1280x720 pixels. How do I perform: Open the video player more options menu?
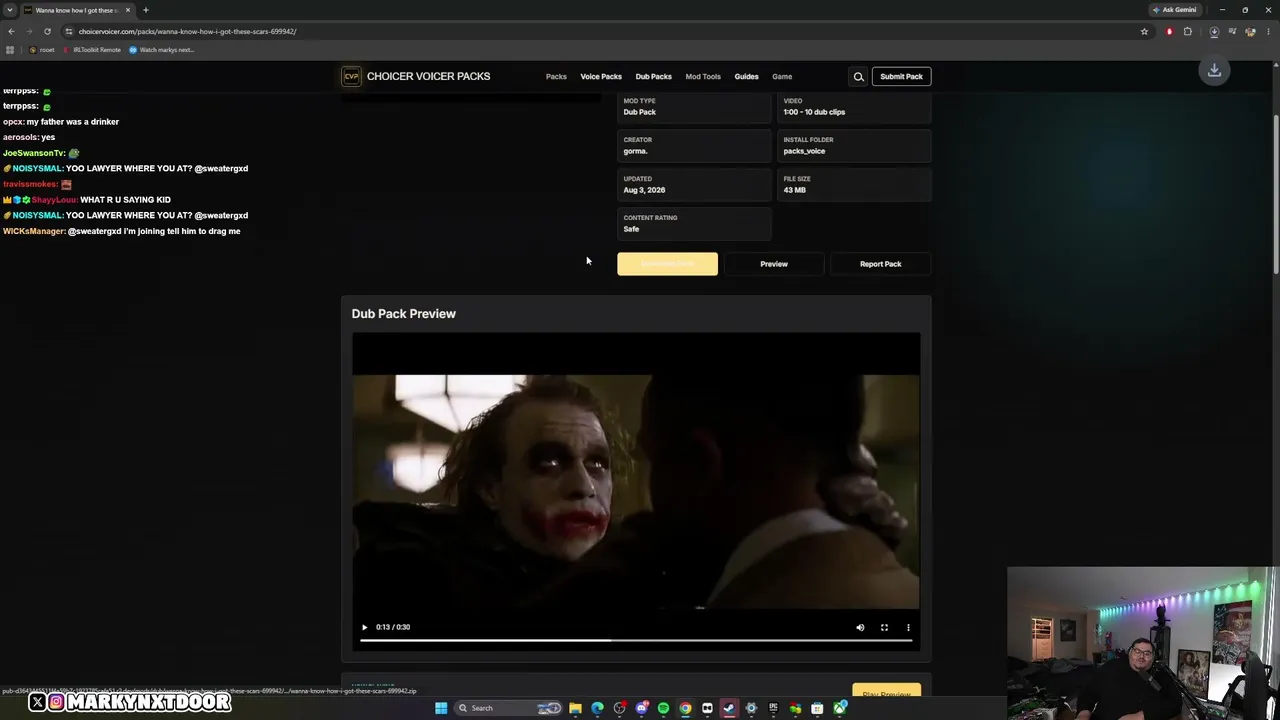point(908,627)
